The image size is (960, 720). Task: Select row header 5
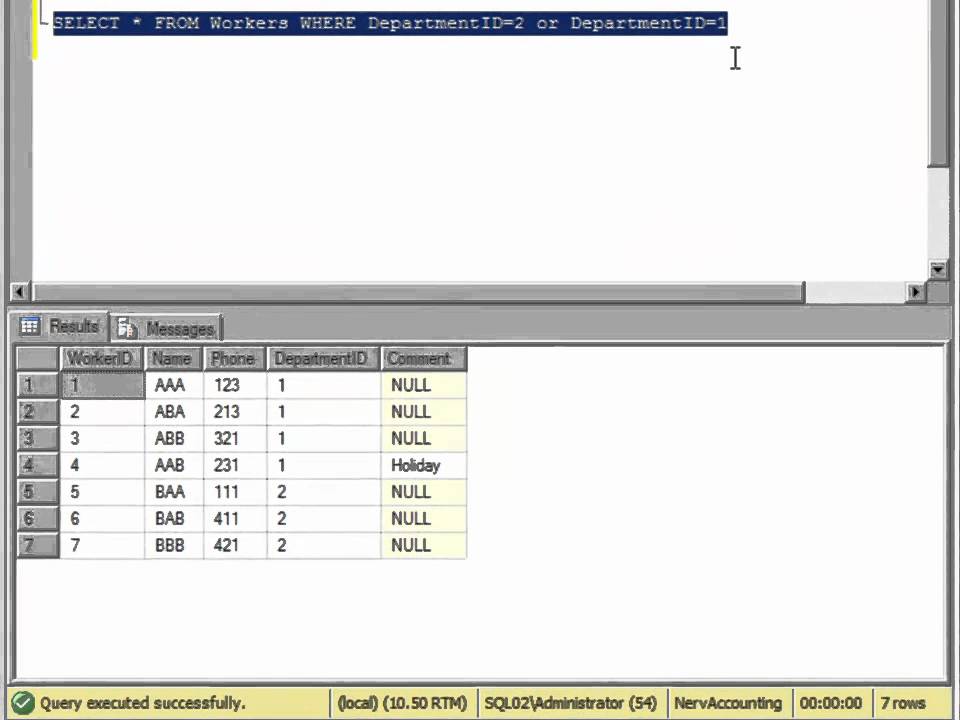[37, 492]
